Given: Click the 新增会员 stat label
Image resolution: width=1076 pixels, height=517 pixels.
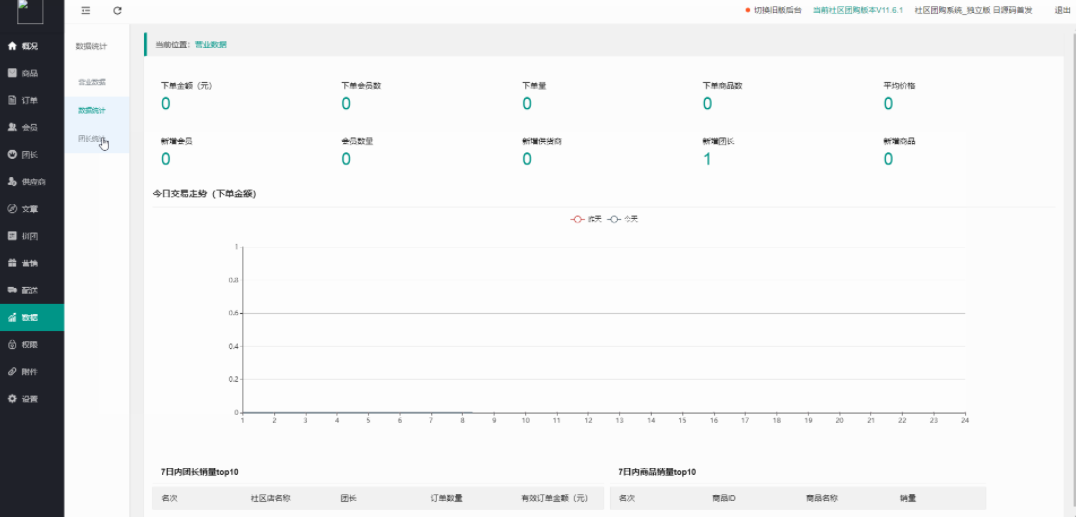Looking at the screenshot, I should coord(176,141).
